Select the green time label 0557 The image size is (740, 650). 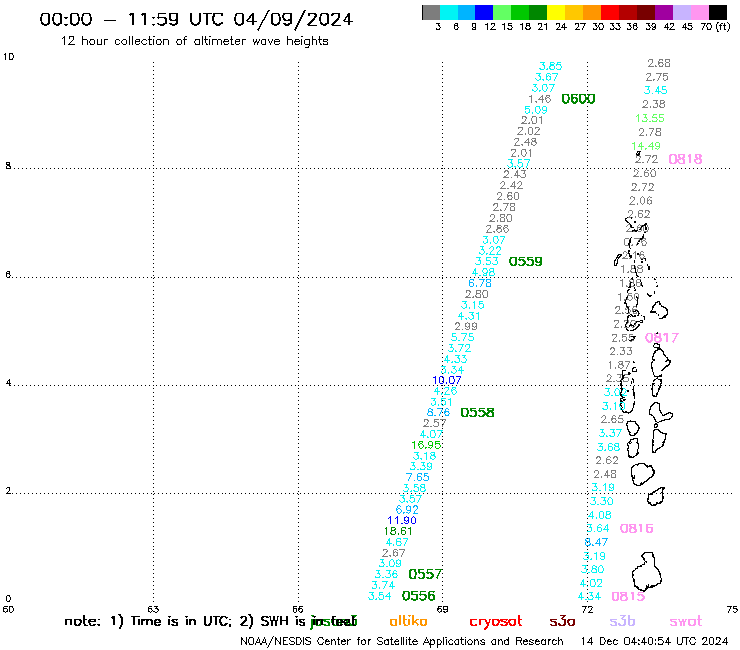tap(425, 574)
